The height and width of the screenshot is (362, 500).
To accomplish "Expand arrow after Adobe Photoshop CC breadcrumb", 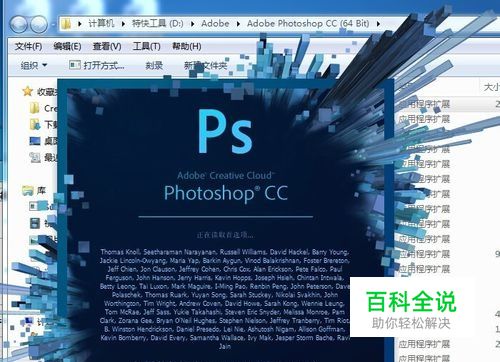I will pos(378,24).
